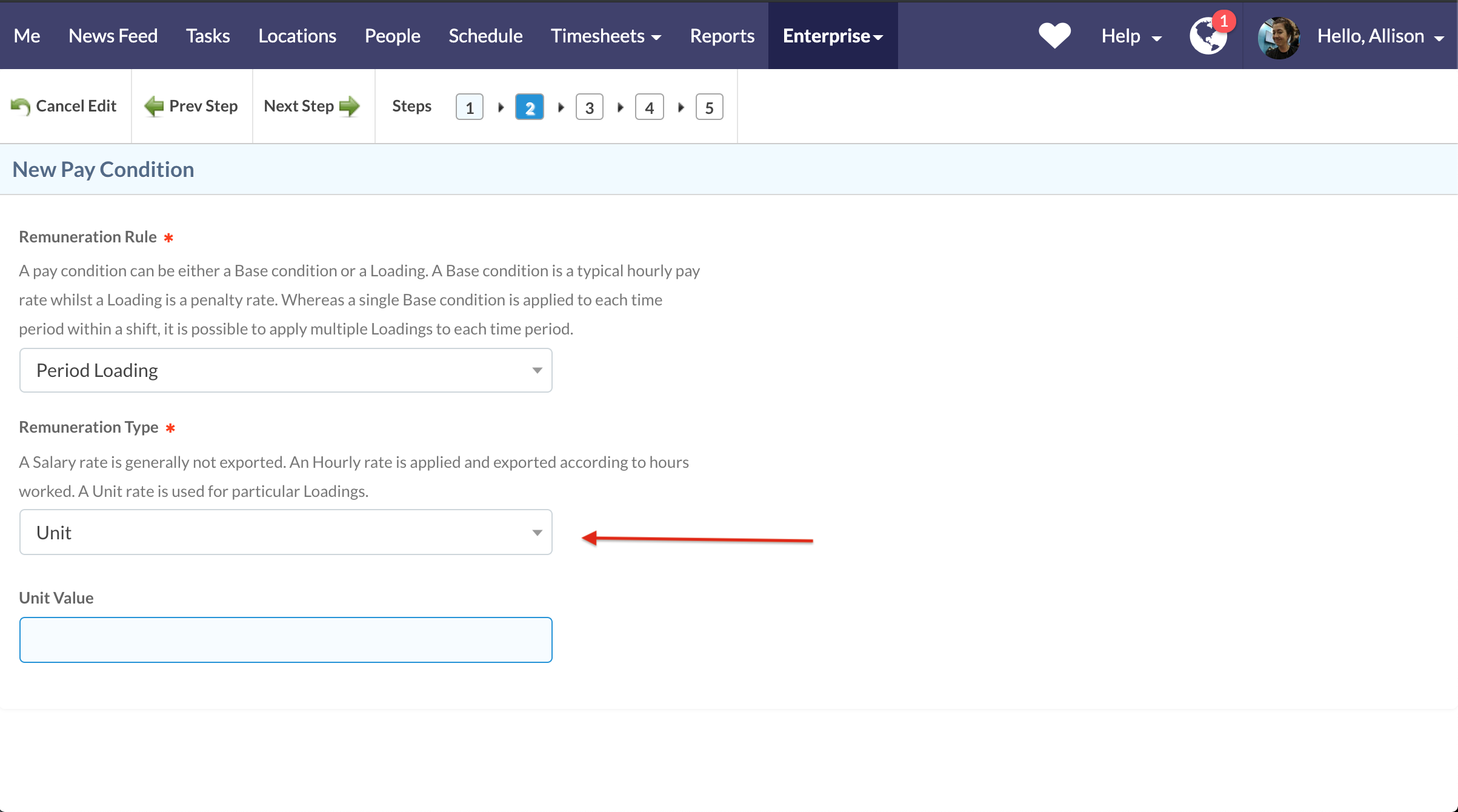Image resolution: width=1458 pixels, height=812 pixels.
Task: Go to step 1 of the wizard
Action: 469,107
